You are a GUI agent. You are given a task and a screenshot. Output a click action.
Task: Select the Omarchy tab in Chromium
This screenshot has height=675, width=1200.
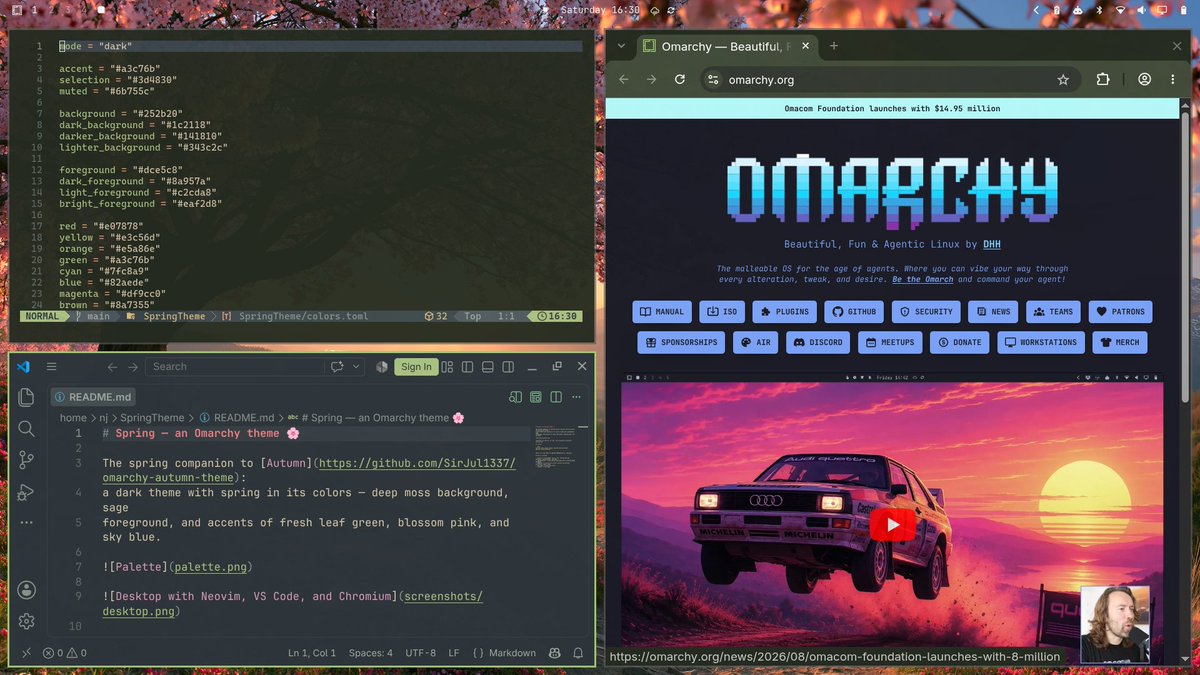click(725, 46)
